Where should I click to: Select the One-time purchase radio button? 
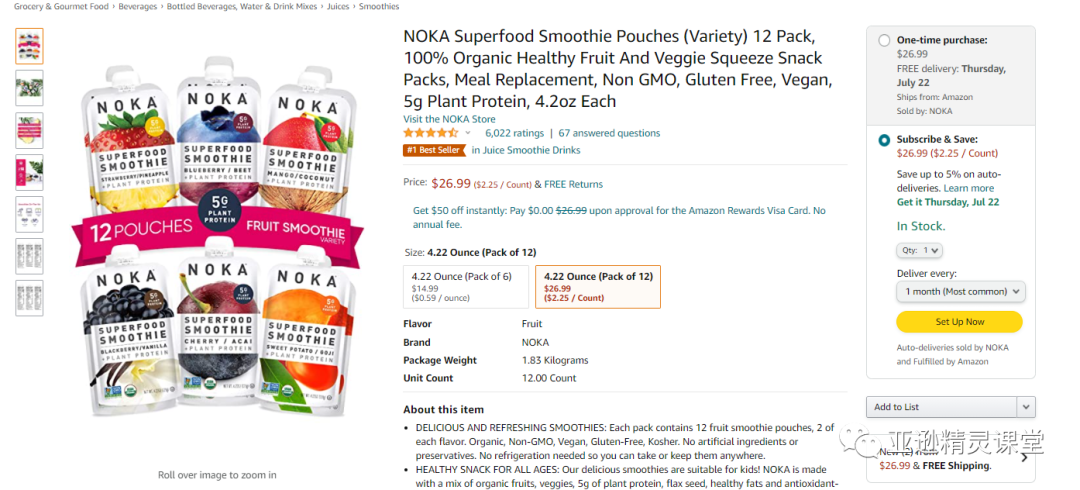point(884,41)
